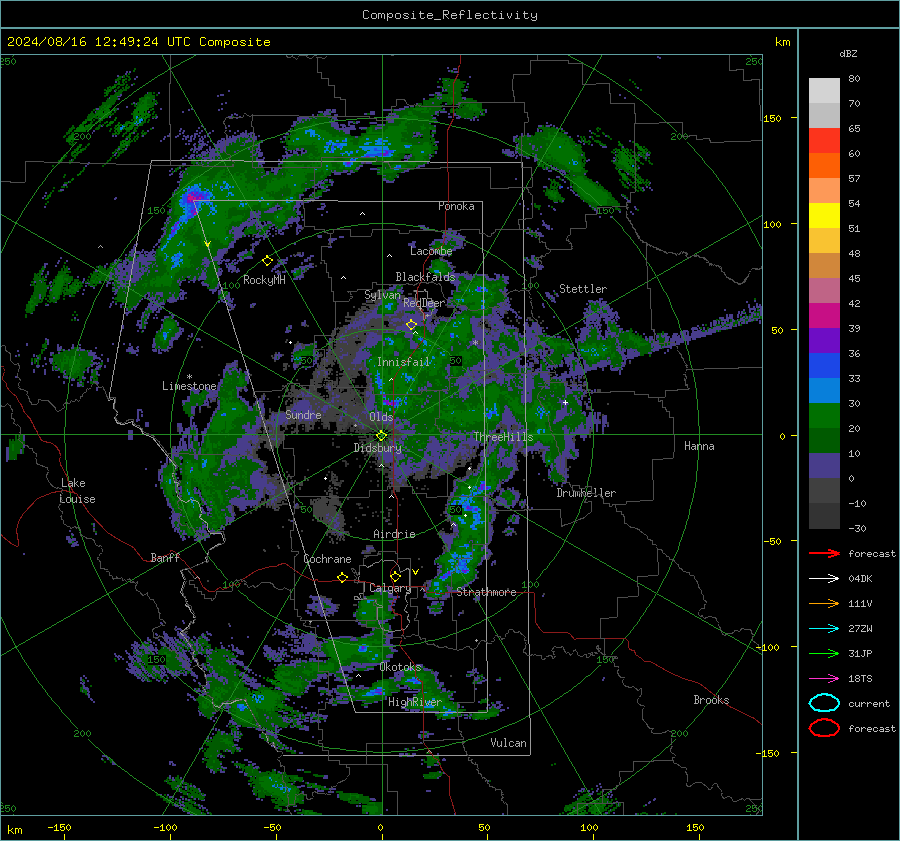Click the ThreeHills label

(x=503, y=437)
